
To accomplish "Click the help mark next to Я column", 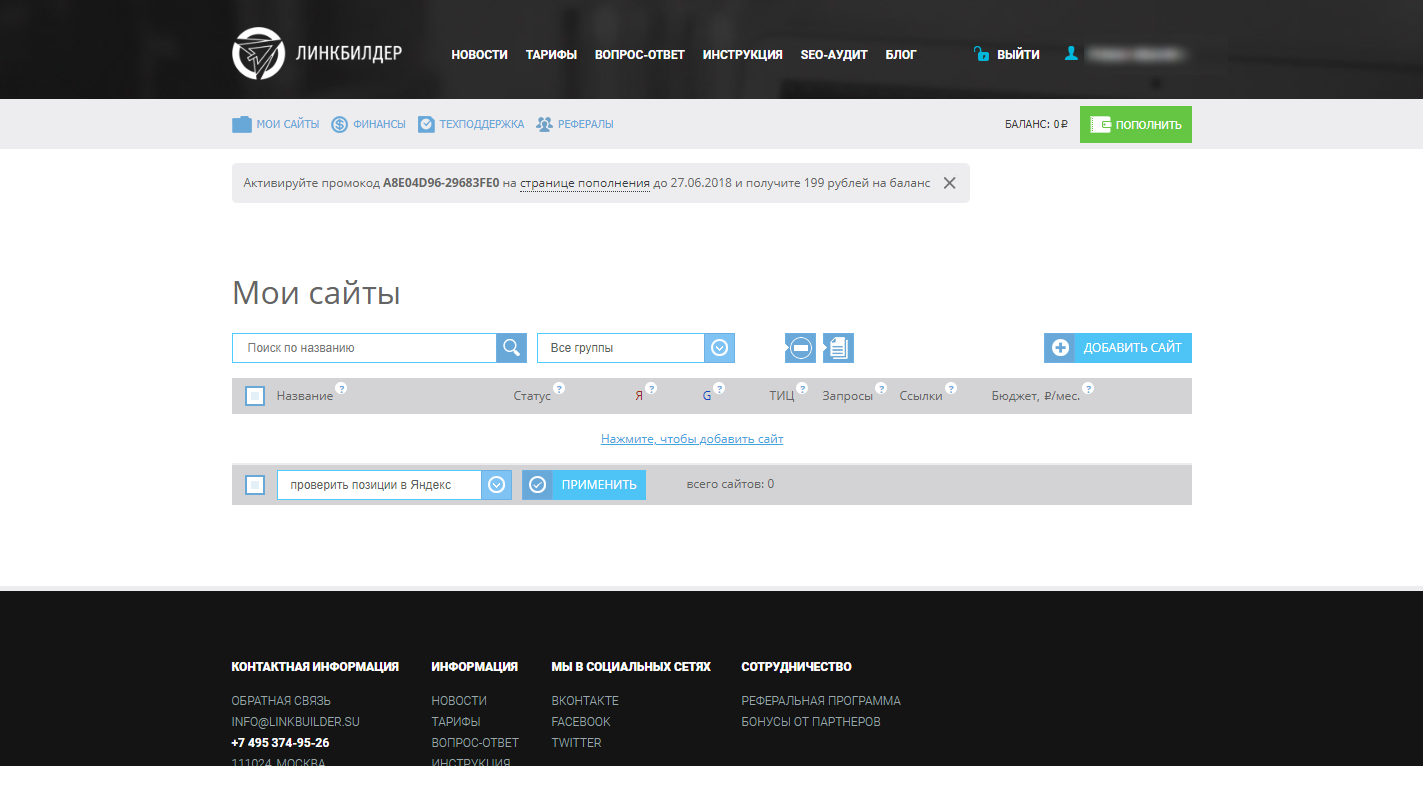I will click(x=651, y=388).
